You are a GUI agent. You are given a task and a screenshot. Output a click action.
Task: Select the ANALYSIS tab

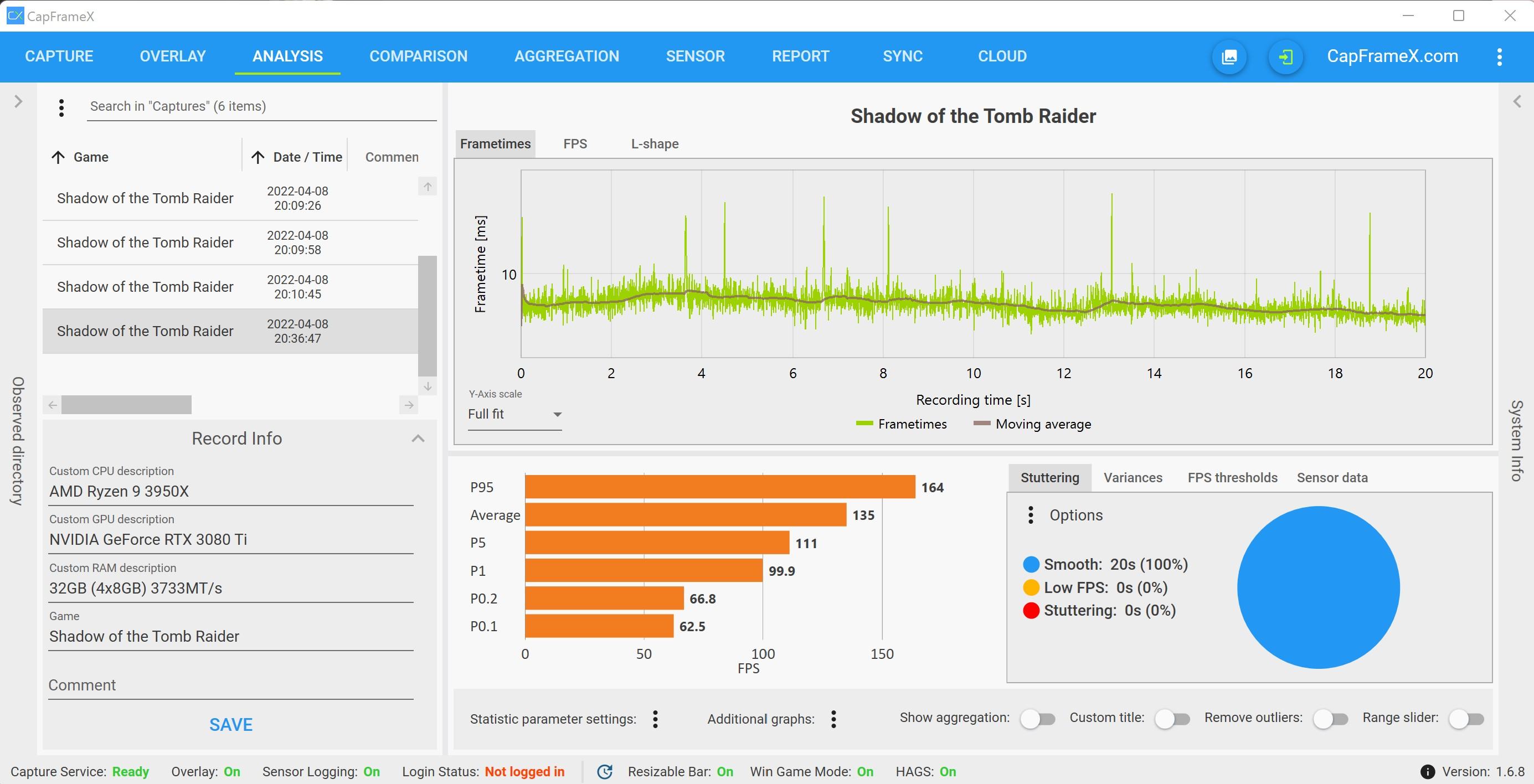(287, 56)
